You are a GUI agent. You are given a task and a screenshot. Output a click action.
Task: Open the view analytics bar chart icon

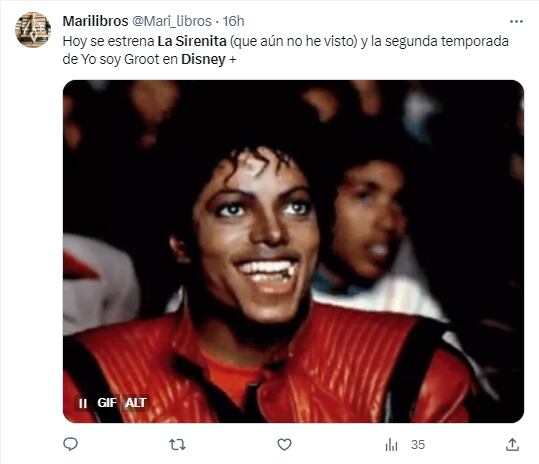coord(392,445)
